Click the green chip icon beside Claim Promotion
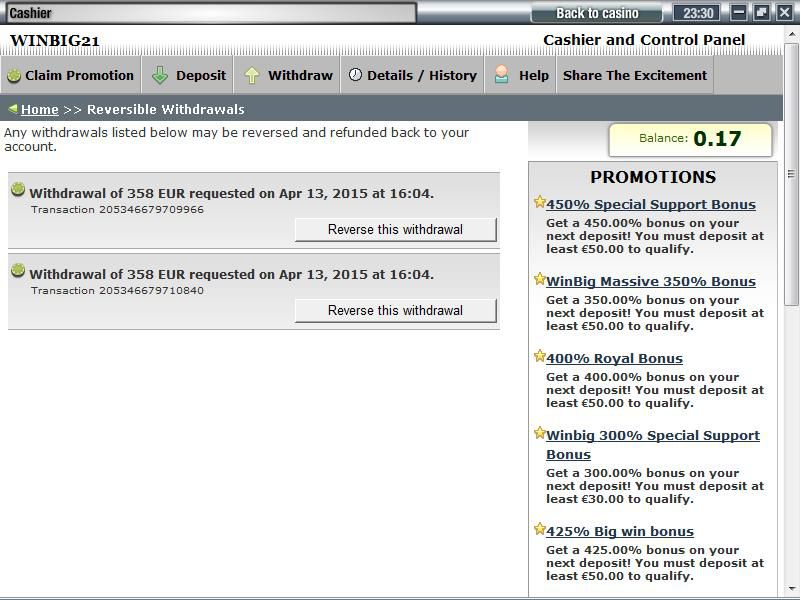Image resolution: width=800 pixels, height=600 pixels. point(14,76)
